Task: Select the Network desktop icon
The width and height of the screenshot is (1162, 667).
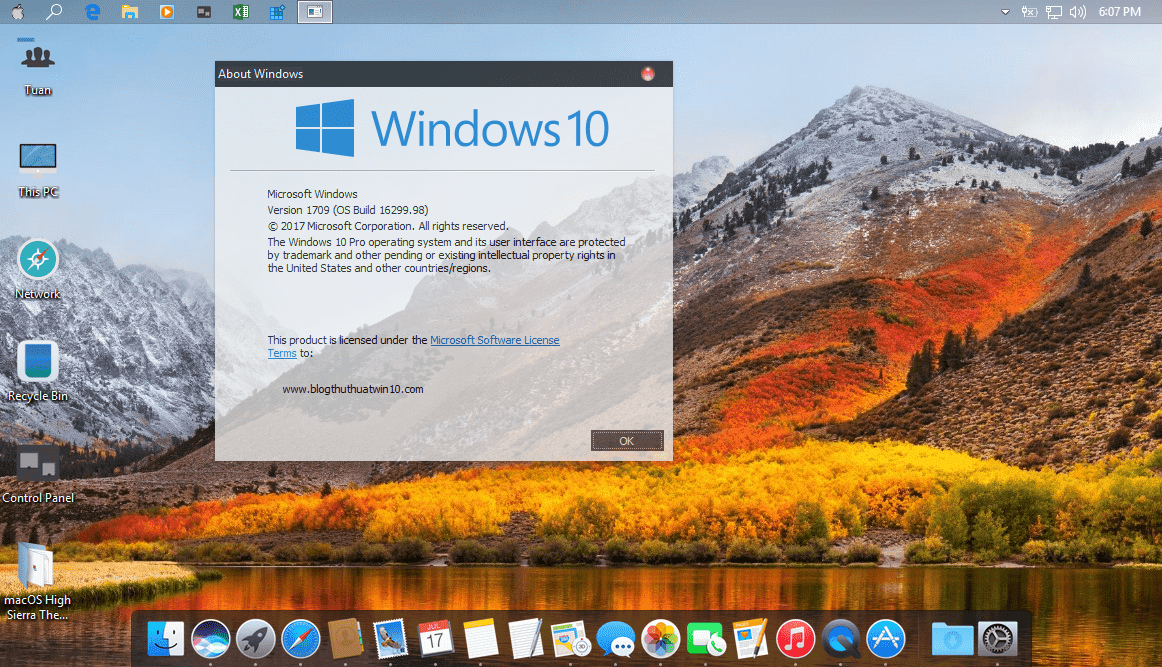Action: [x=38, y=270]
